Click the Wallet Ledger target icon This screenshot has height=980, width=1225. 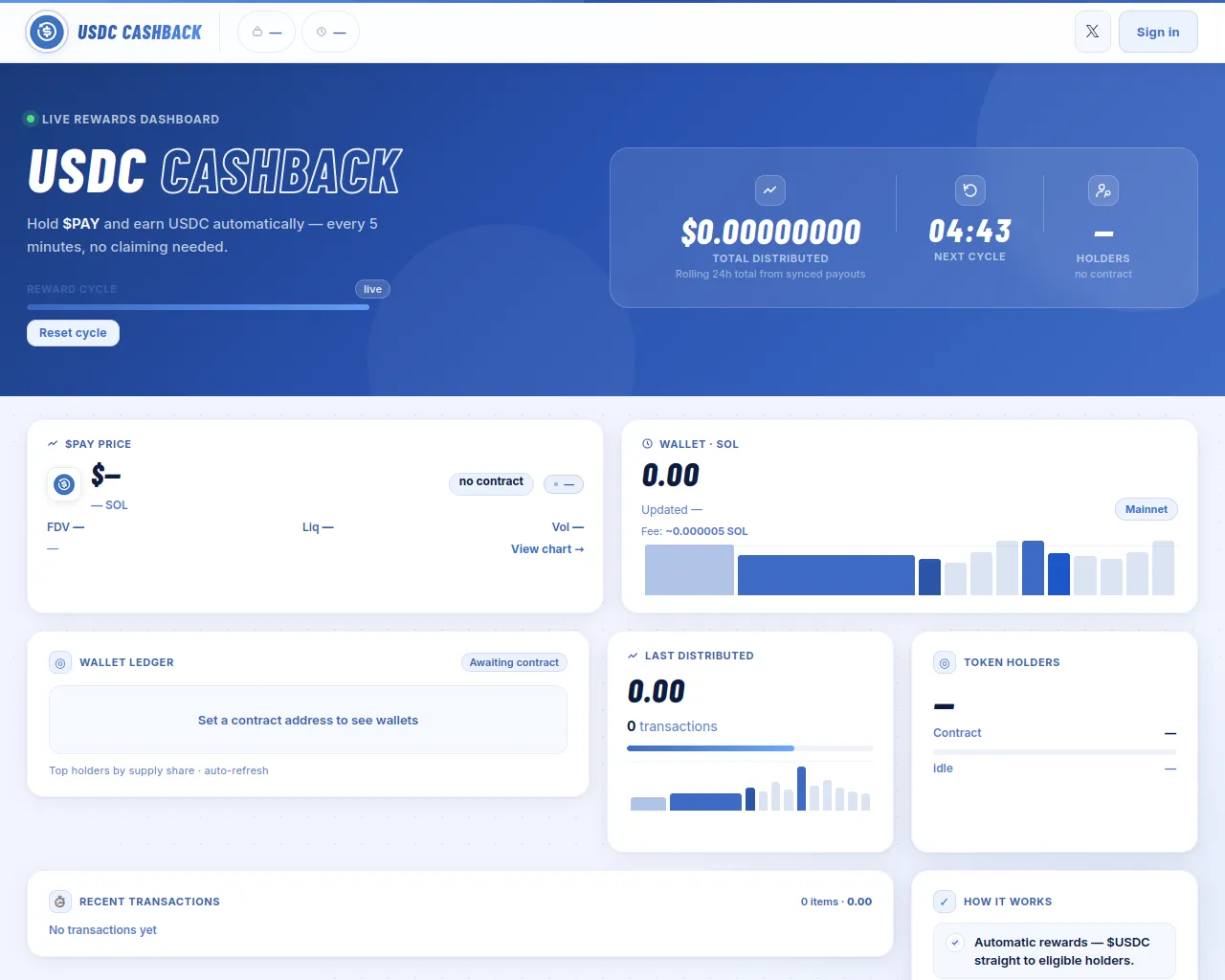tap(60, 662)
